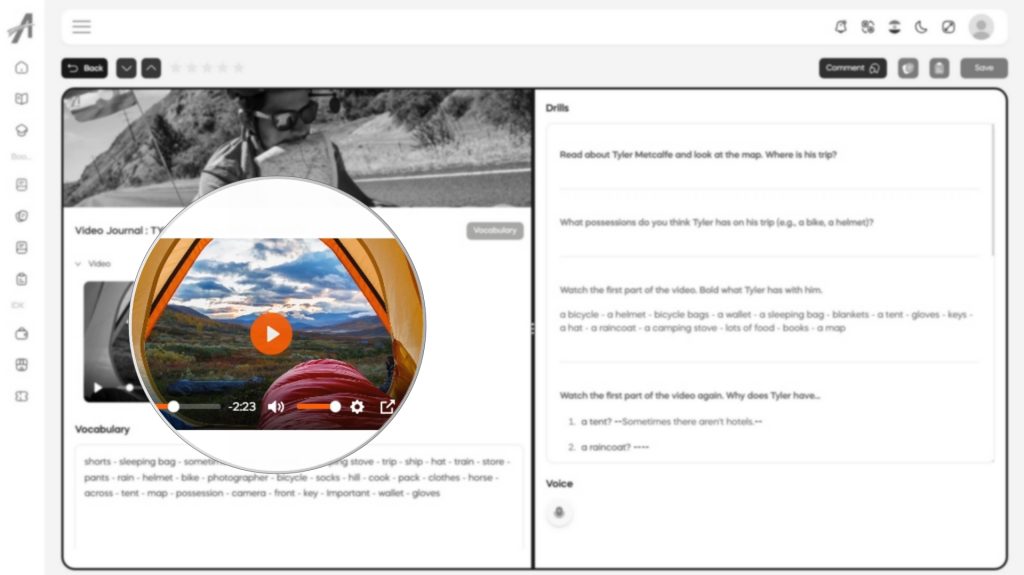Collapse the Video section expander
Viewport: 1024px width, 575px height.
click(x=78, y=264)
